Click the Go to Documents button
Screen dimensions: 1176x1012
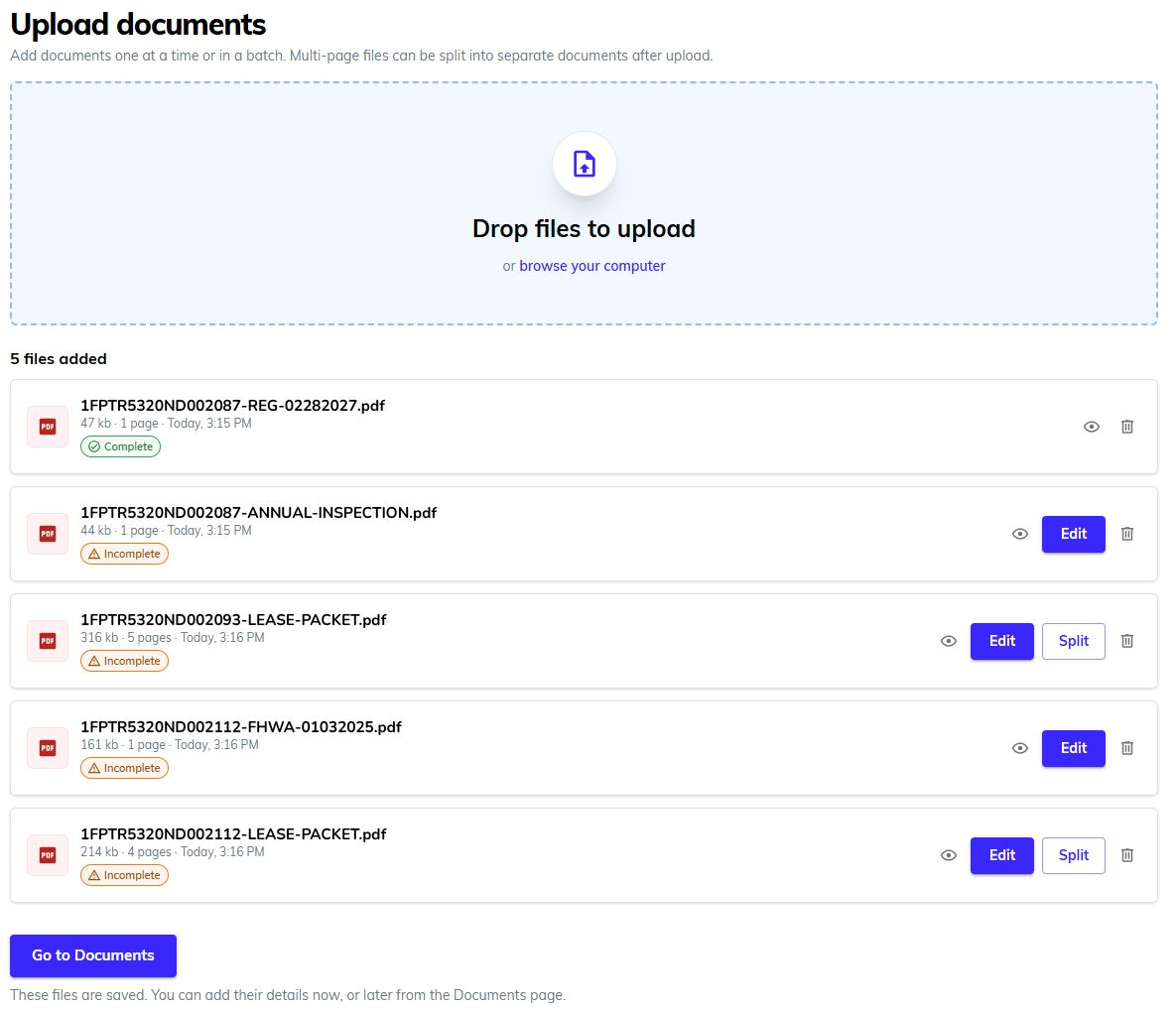[x=93, y=955]
